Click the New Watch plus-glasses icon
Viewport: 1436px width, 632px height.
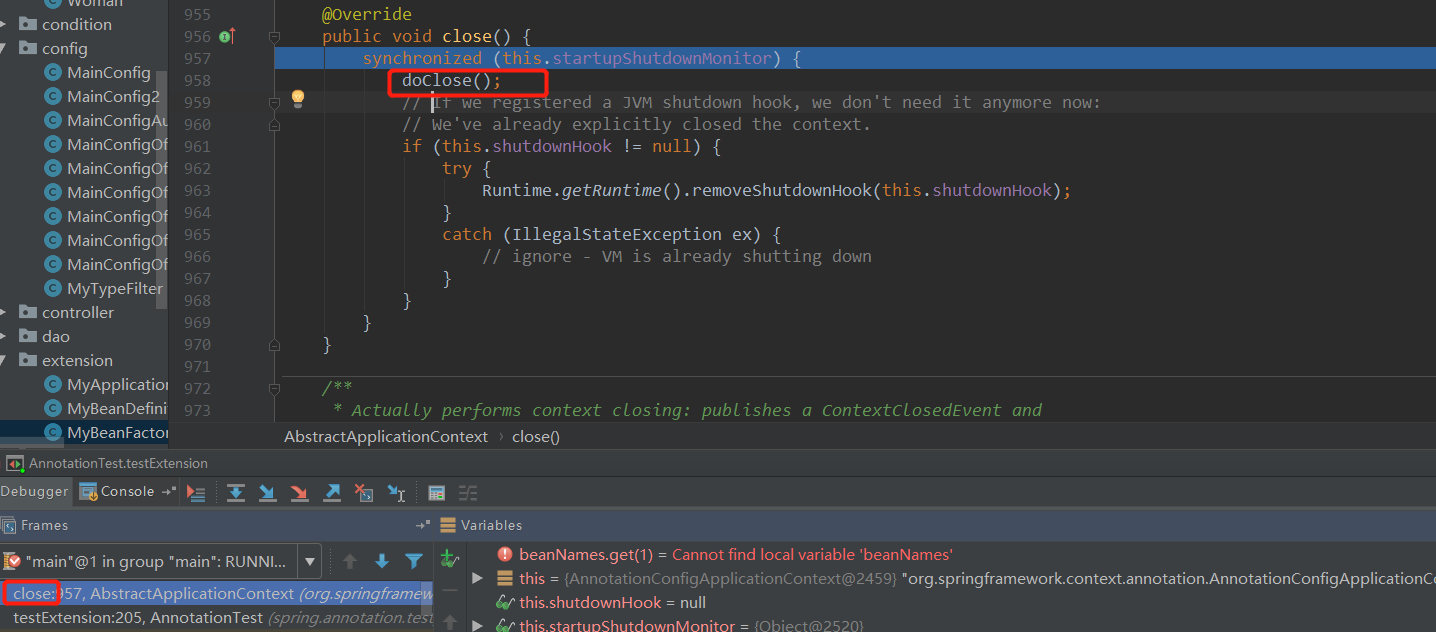click(450, 559)
